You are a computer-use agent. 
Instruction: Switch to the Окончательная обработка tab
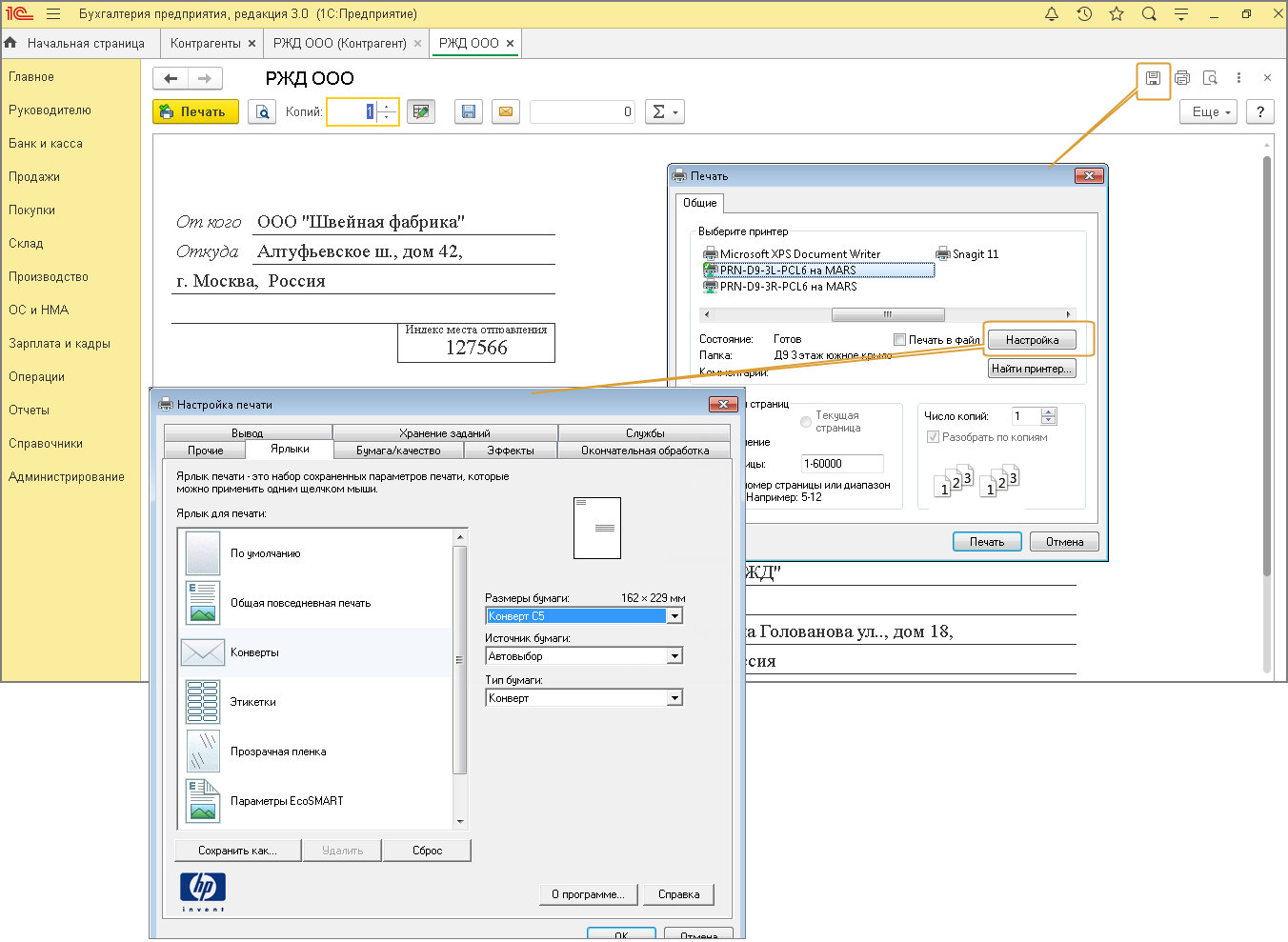[x=645, y=451]
